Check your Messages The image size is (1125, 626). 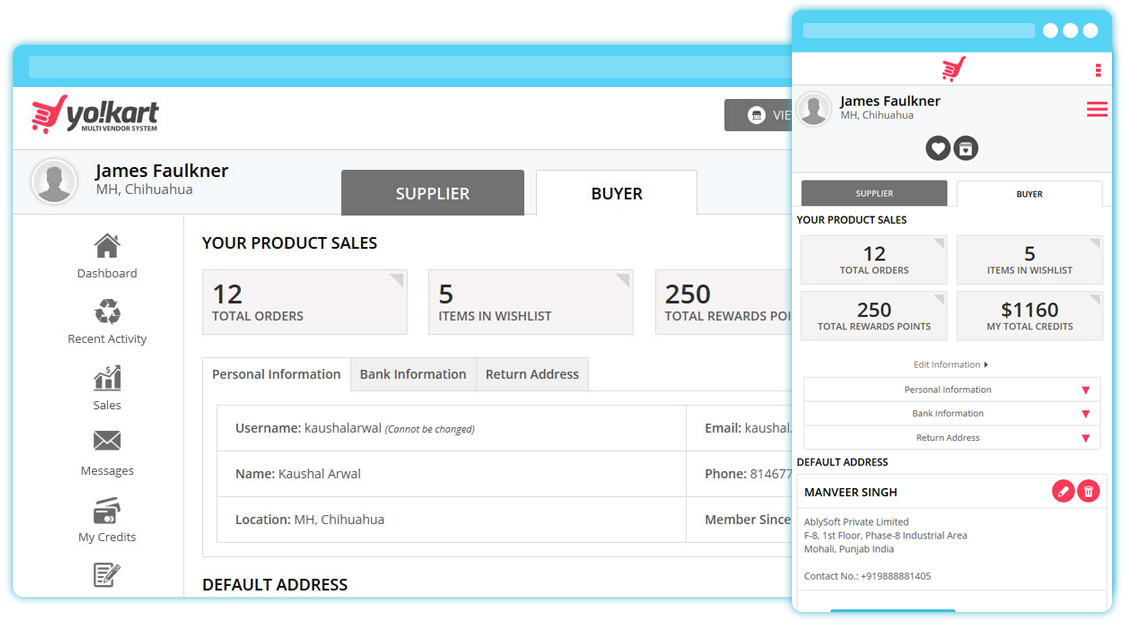(107, 453)
